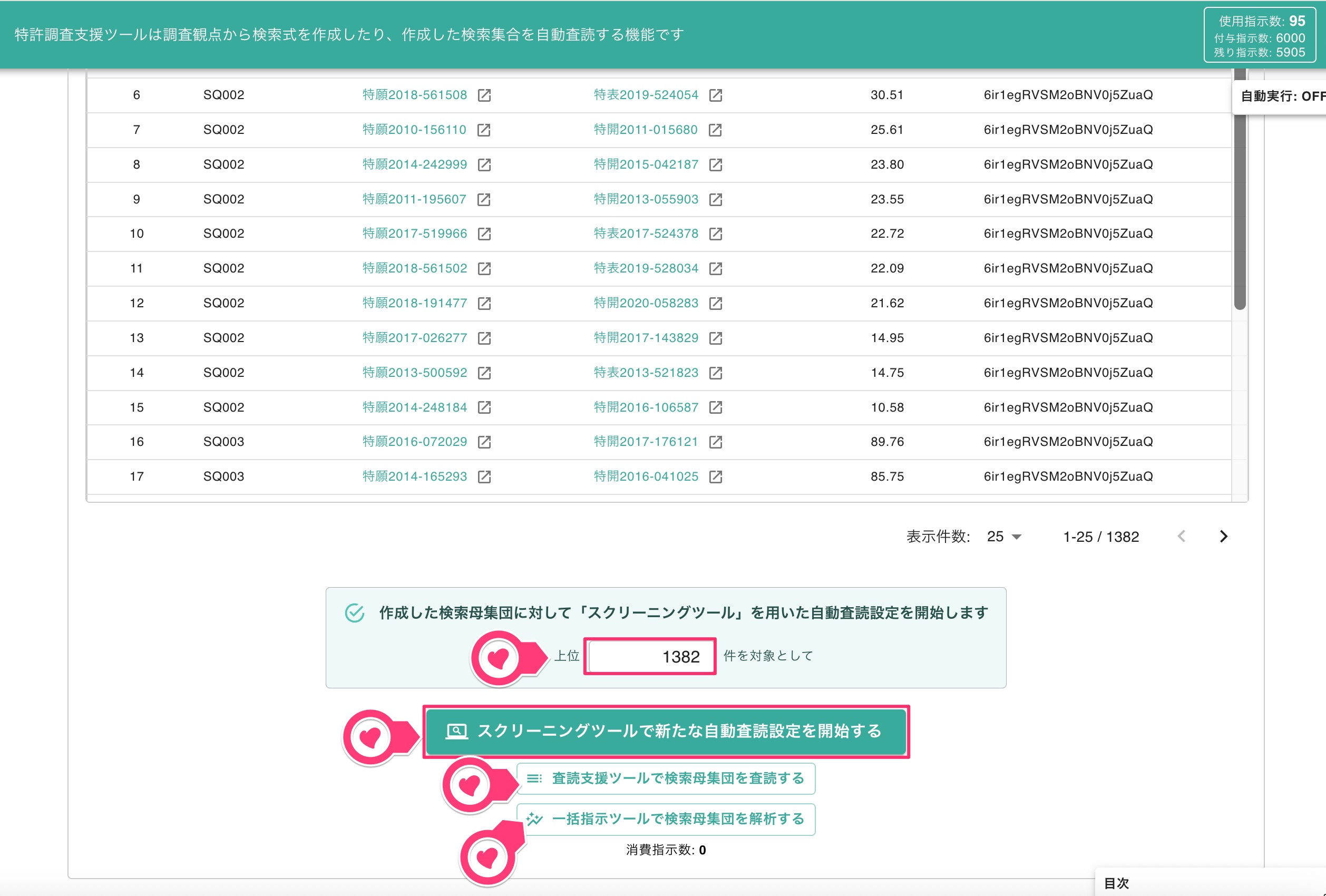The height and width of the screenshot is (896, 1326).
Task: Open application link 特願2010-156110
Action: click(415, 130)
